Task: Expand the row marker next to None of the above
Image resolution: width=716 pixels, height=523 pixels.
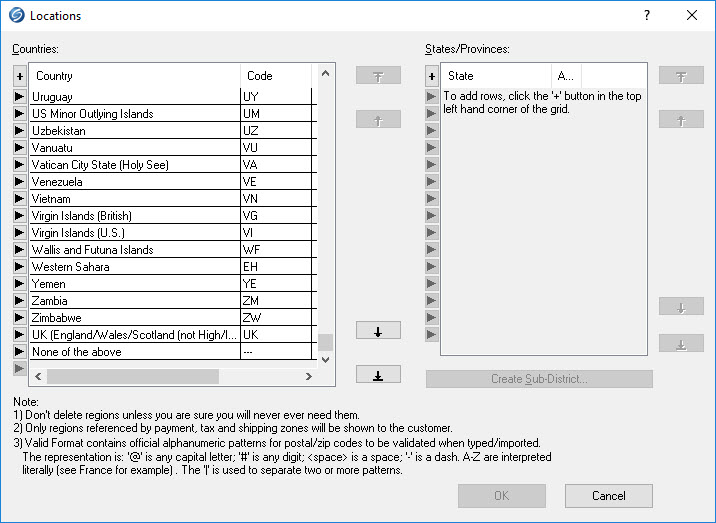Action: click(x=19, y=352)
